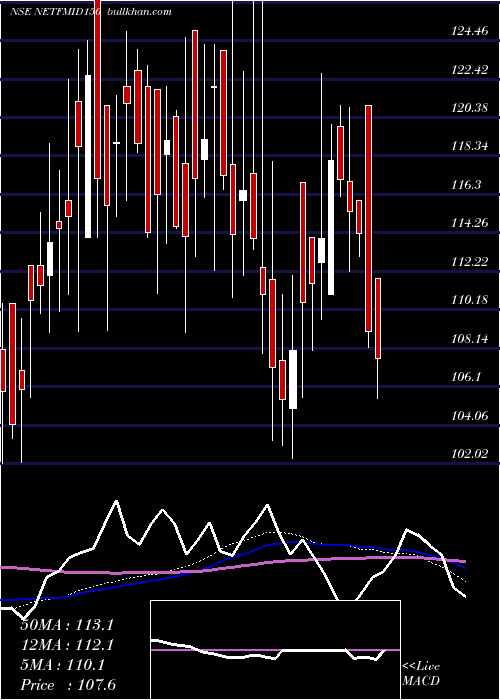
Task: Click the MACD inset chart panel
Action: (275, 650)
